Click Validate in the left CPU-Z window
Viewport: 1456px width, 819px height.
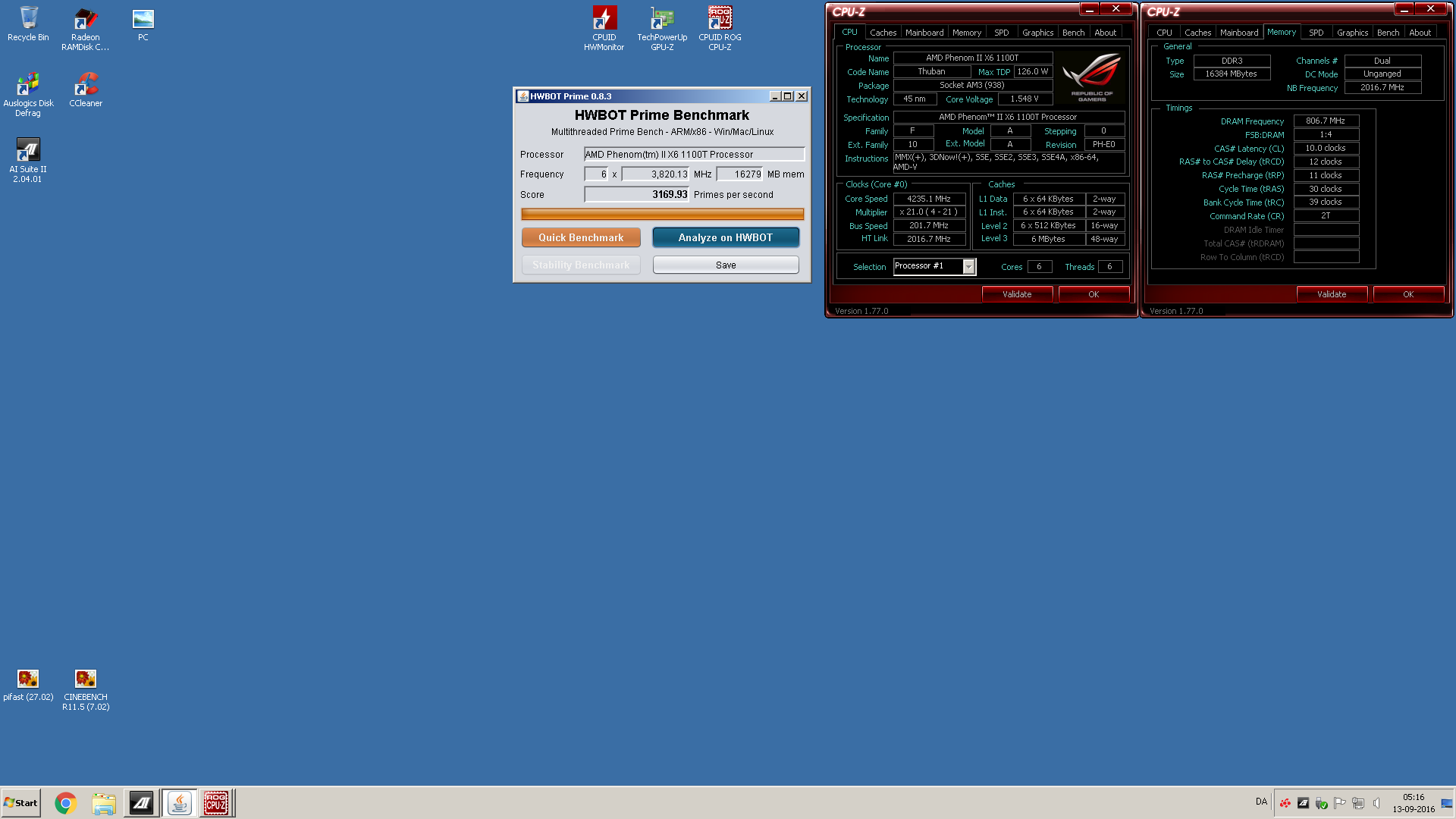click(1017, 294)
